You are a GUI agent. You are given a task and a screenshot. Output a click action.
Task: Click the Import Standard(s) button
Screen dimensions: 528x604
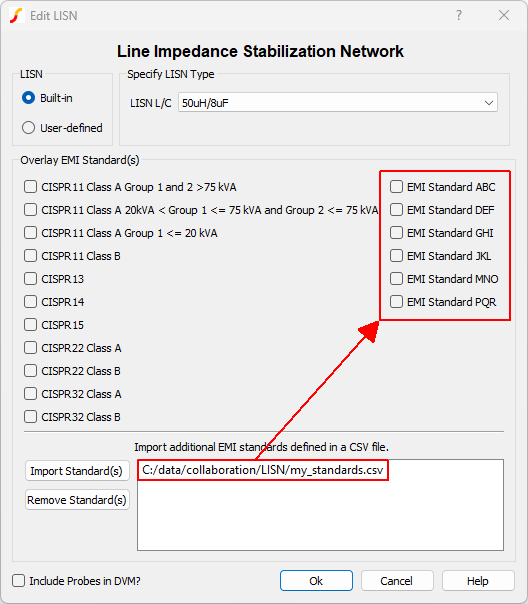coord(77,471)
